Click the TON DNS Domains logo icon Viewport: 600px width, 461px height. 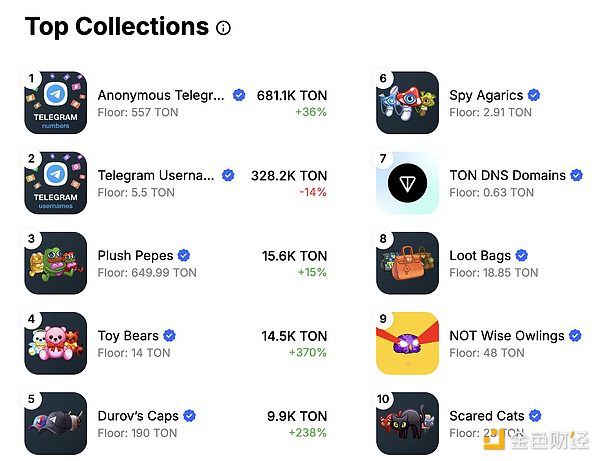coord(407,183)
